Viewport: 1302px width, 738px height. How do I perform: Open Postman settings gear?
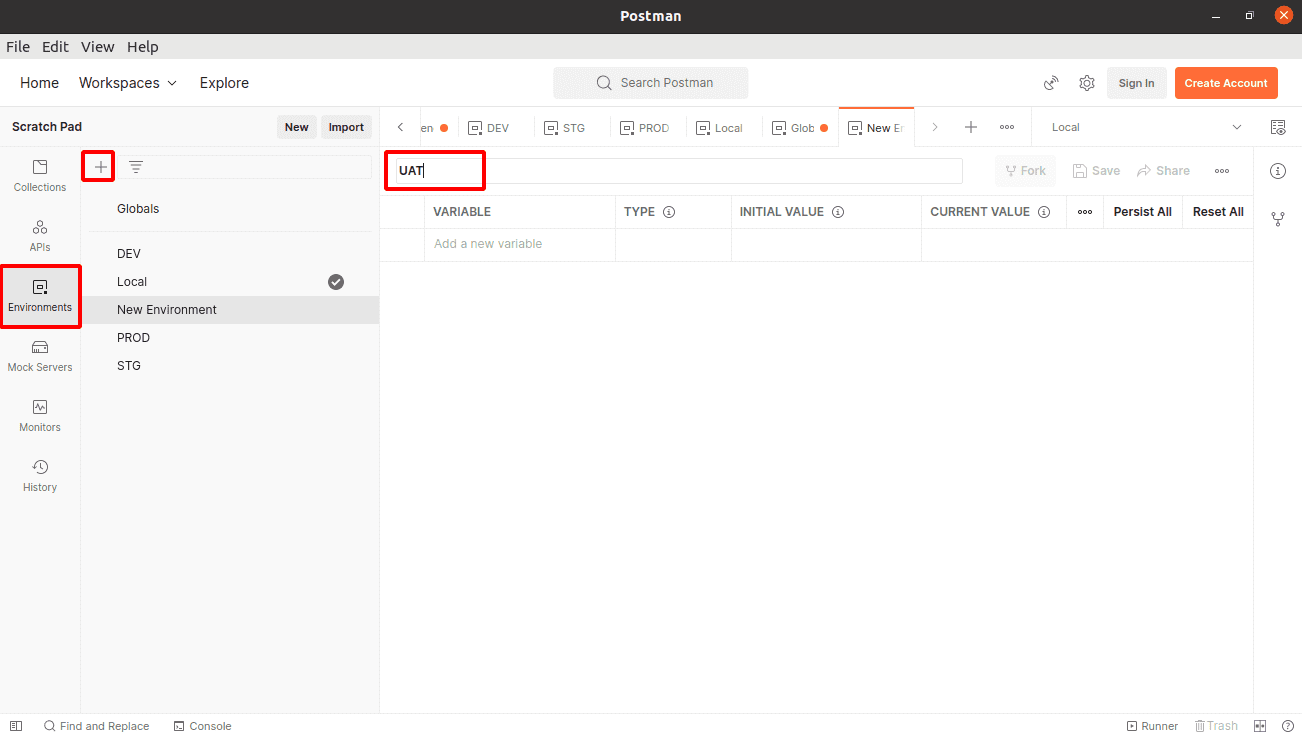(x=1087, y=83)
